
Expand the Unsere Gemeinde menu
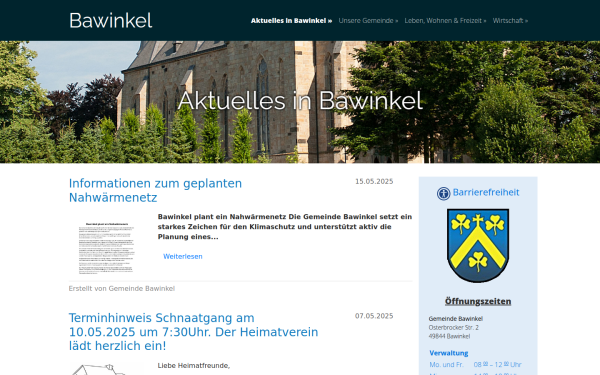[368, 21]
